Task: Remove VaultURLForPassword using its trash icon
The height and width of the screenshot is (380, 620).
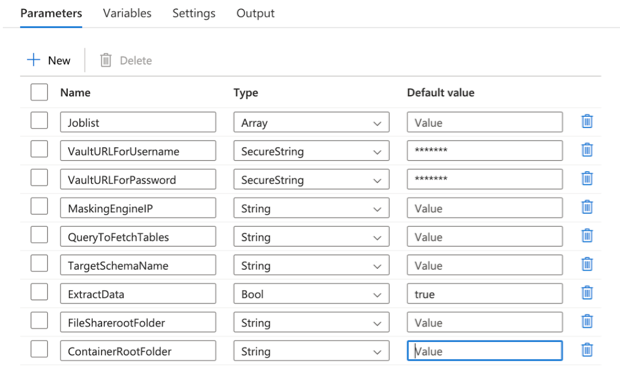Action: click(x=587, y=178)
